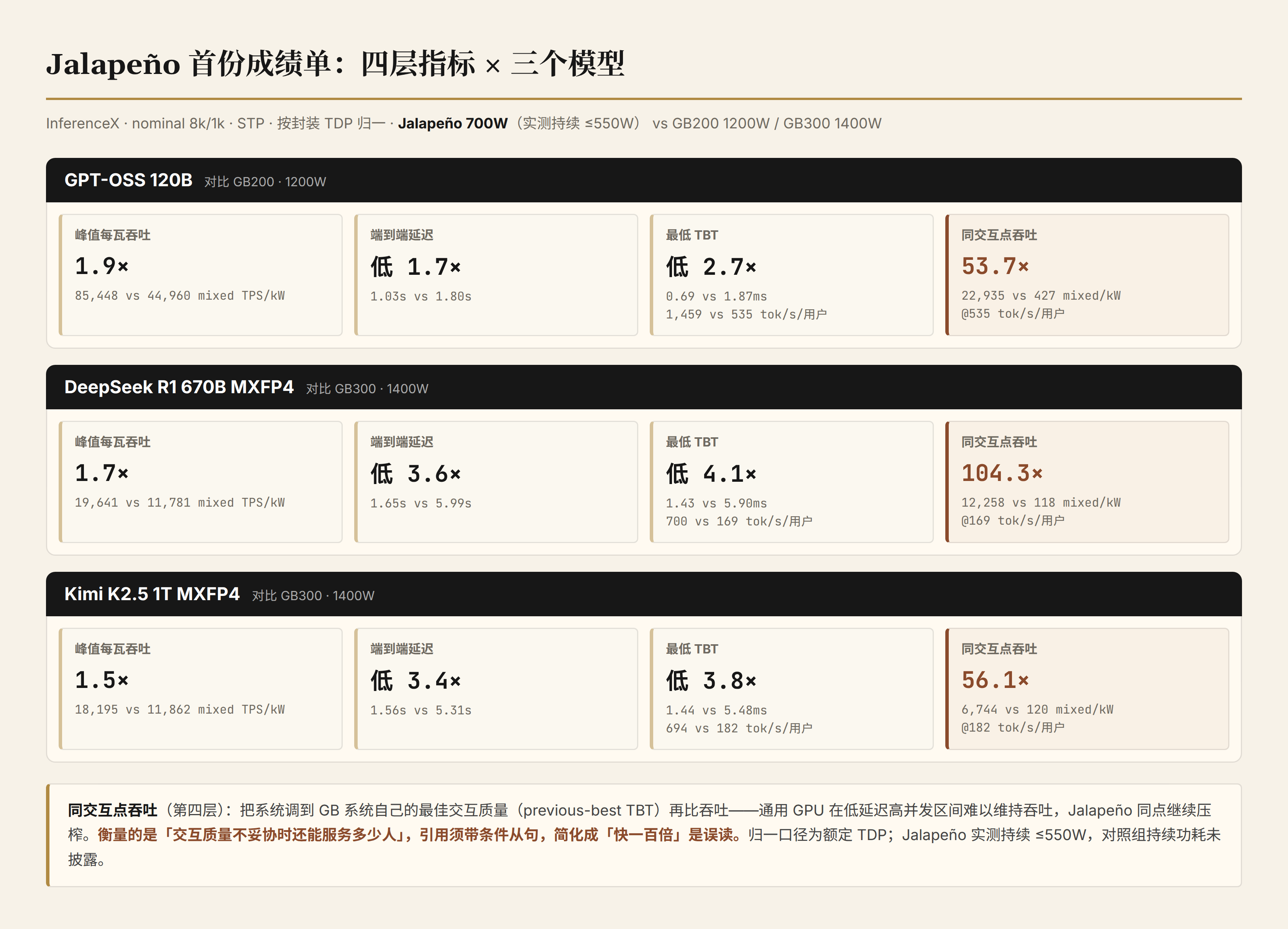Click the '低 3.4×' latency value
This screenshot has width=1288, height=929.
(416, 680)
